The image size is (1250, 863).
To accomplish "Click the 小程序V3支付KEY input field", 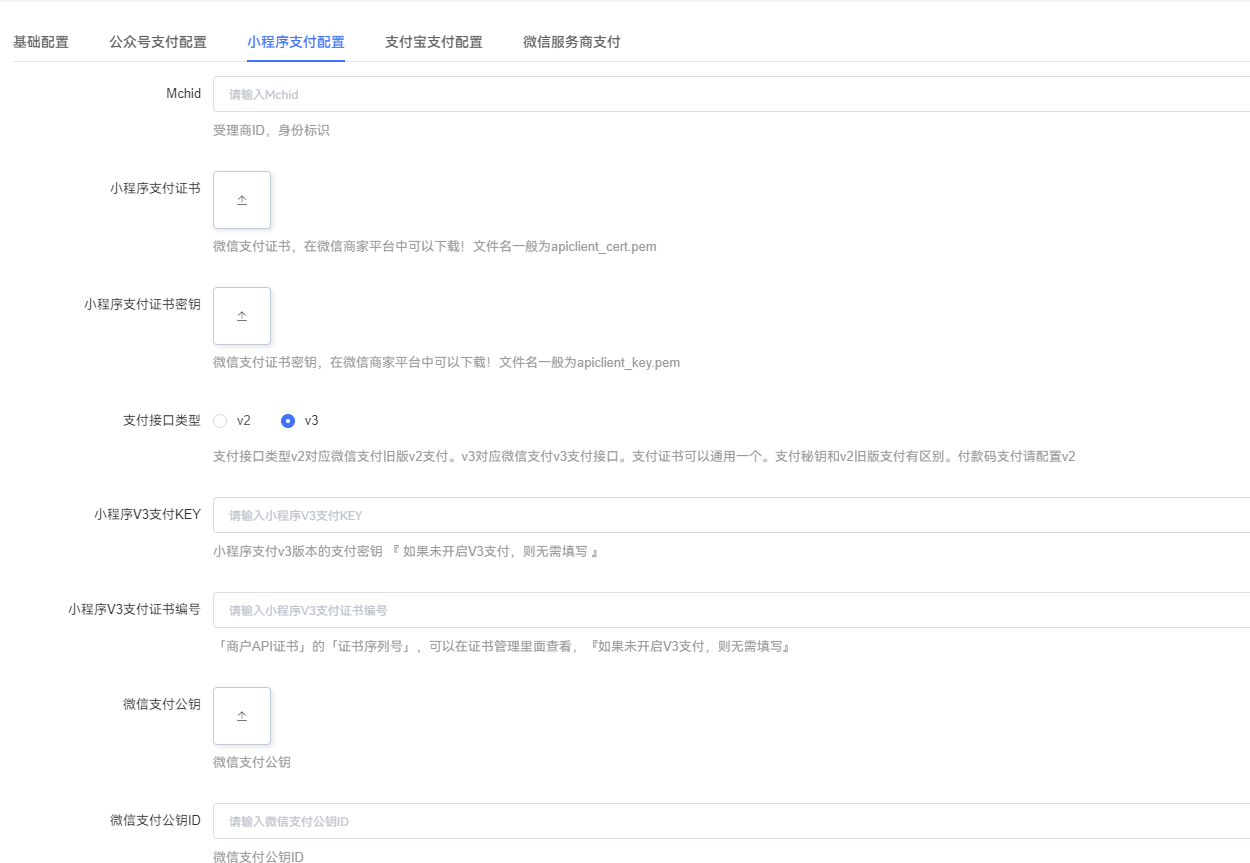I will [731, 515].
